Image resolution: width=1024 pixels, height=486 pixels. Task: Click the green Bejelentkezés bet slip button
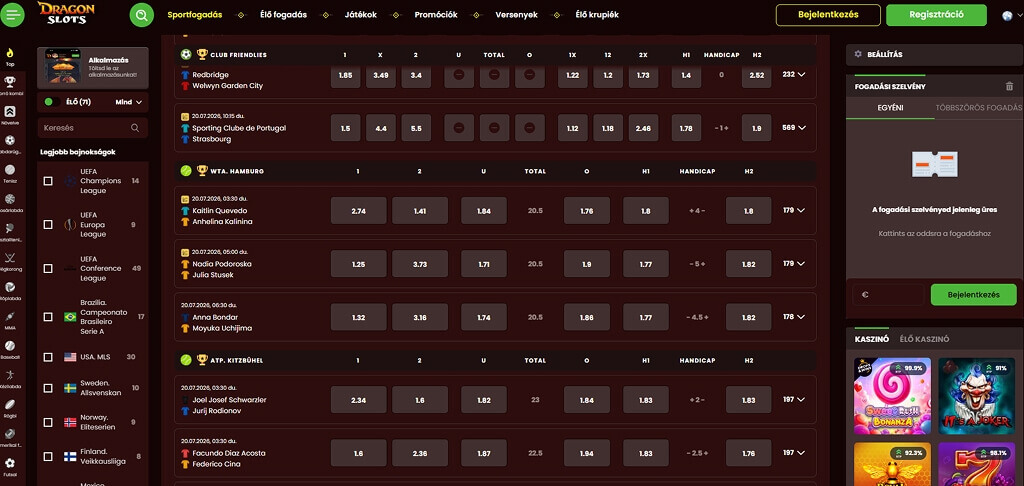tap(973, 295)
